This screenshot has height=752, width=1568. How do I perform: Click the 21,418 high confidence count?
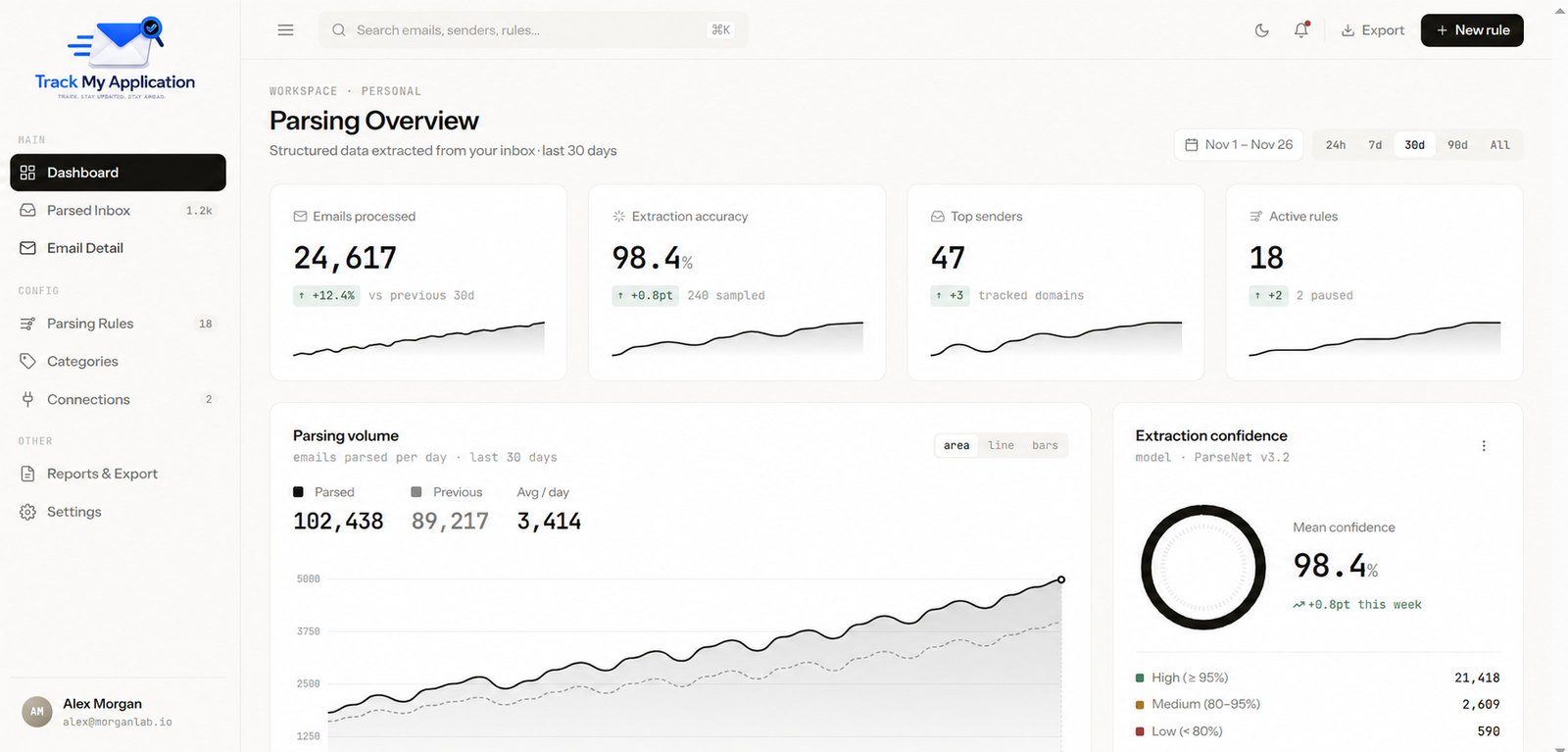(x=1477, y=678)
